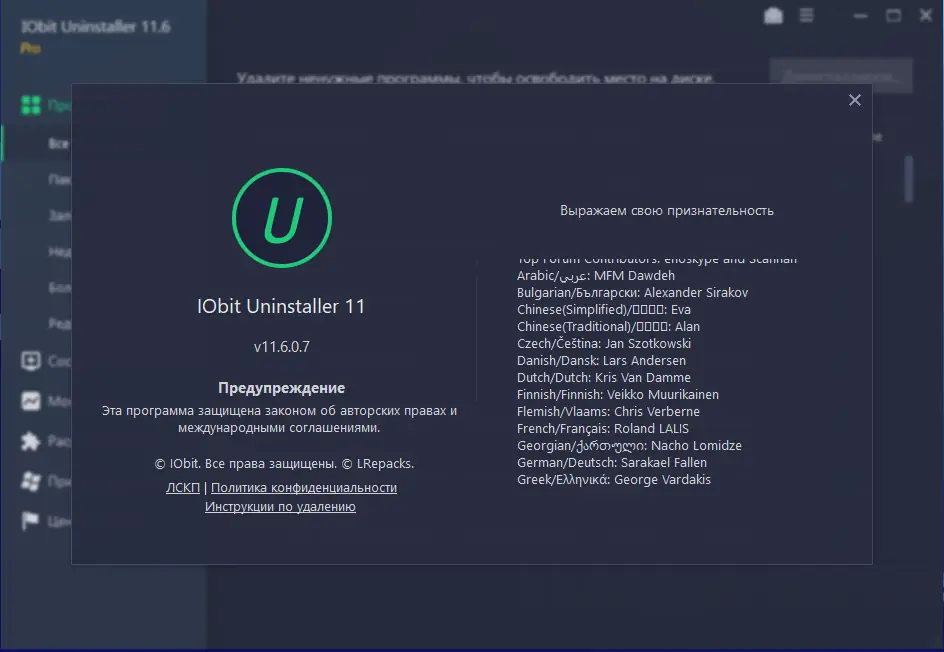Open the hamburger menu in title bar
This screenshot has height=652, width=944.
(x=807, y=15)
